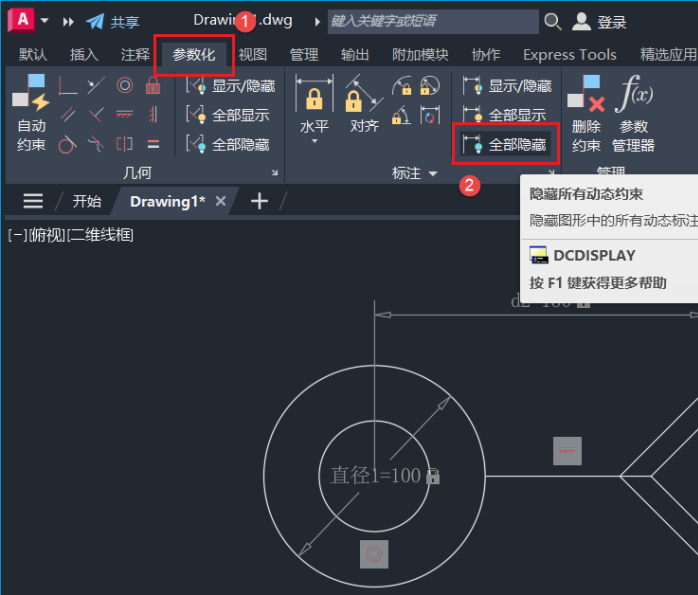Switch to the 视图 ribbon tab
Viewport: 698px width, 595px height.
[x=252, y=54]
